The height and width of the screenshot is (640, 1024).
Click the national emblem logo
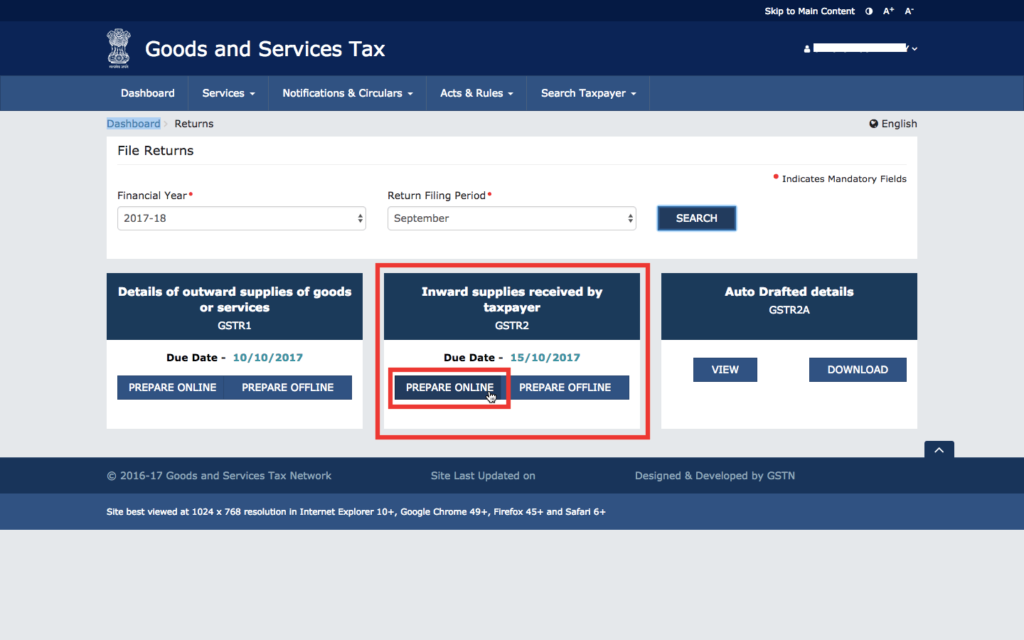pos(119,48)
